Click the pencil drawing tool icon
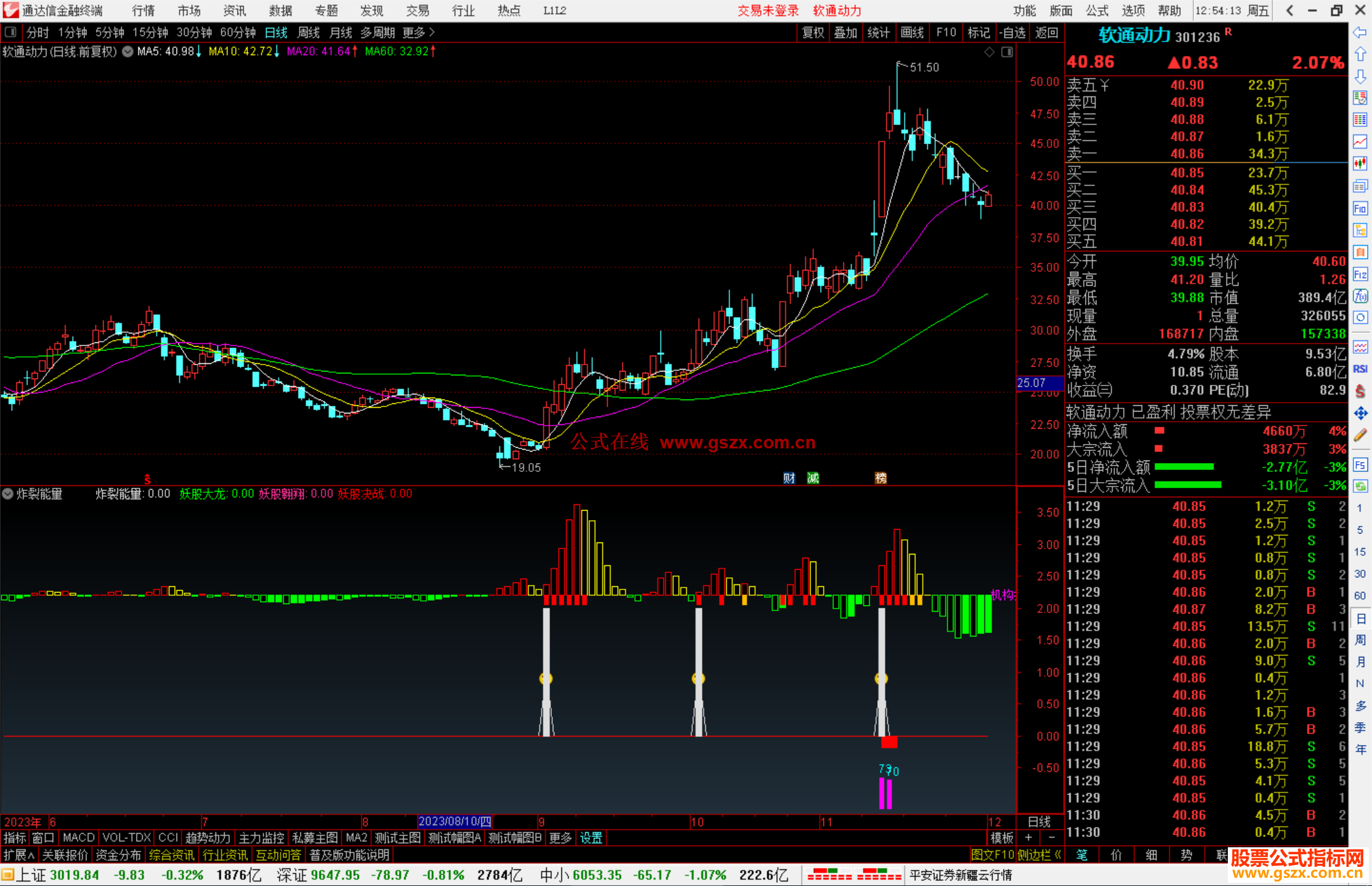Viewport: 1372px width, 886px height. pyautogui.click(x=1360, y=436)
